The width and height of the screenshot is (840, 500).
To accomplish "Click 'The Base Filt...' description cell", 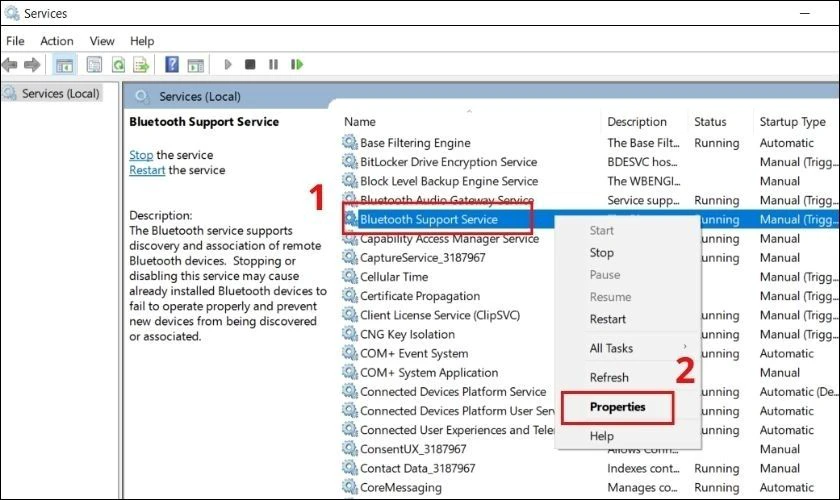I will tap(643, 143).
